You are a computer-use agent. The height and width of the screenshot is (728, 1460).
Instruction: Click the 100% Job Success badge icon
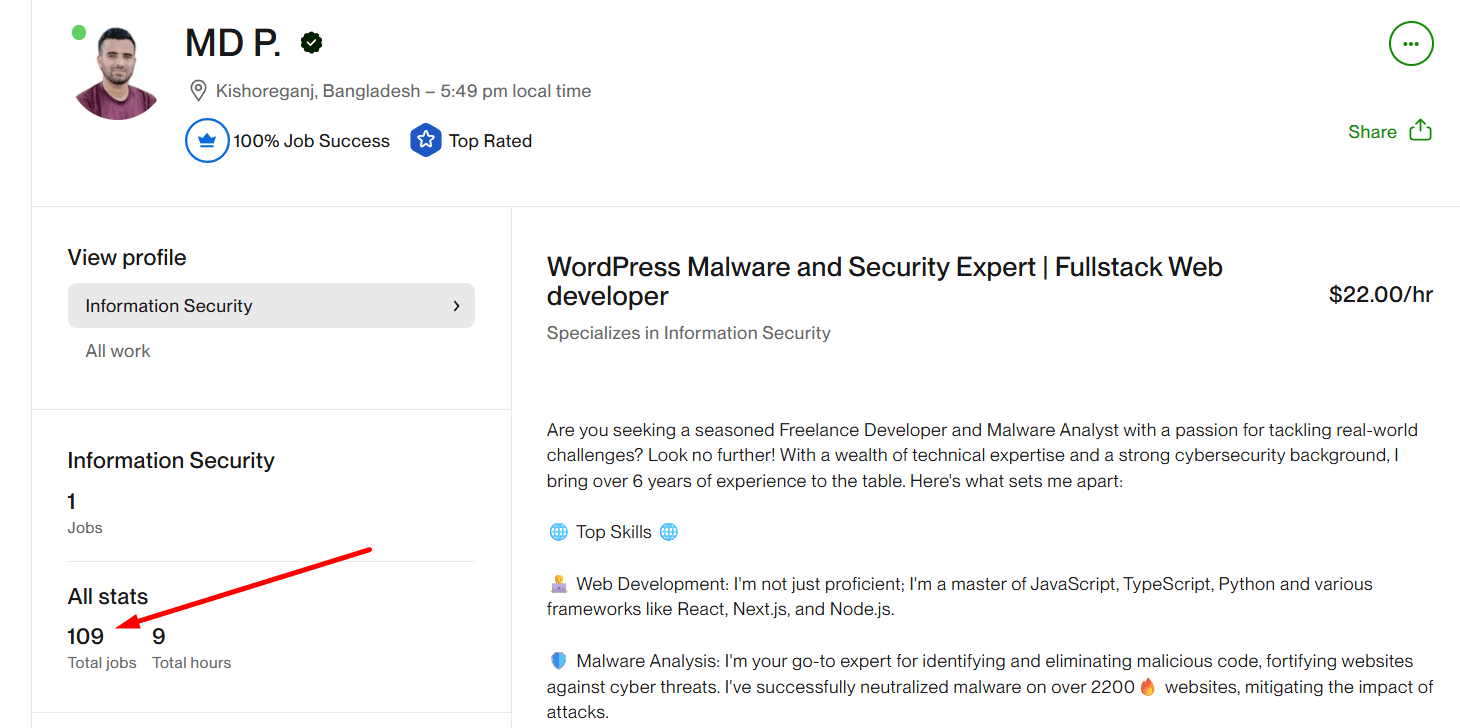point(207,140)
